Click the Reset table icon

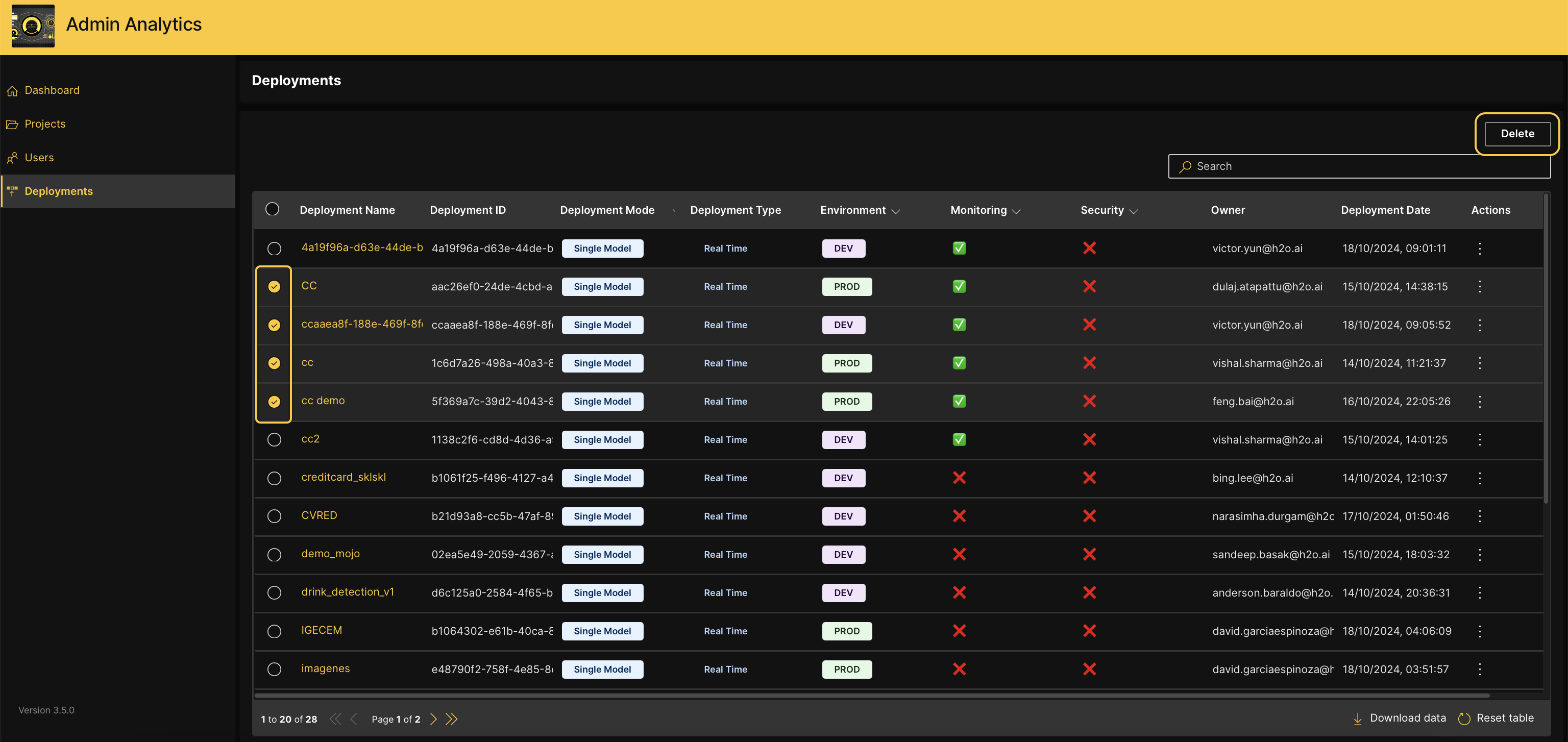click(1464, 719)
